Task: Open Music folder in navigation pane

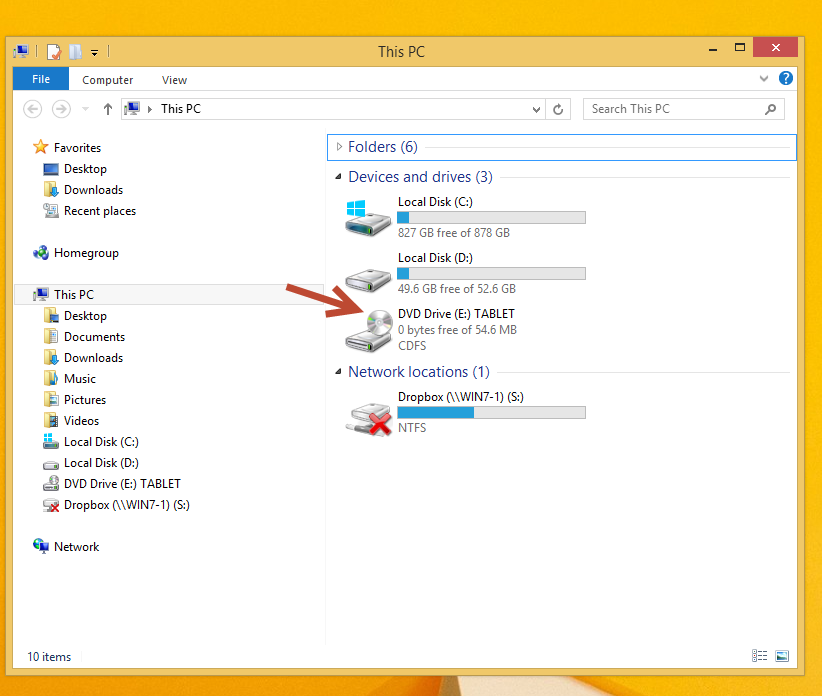Action: pyautogui.click(x=80, y=379)
